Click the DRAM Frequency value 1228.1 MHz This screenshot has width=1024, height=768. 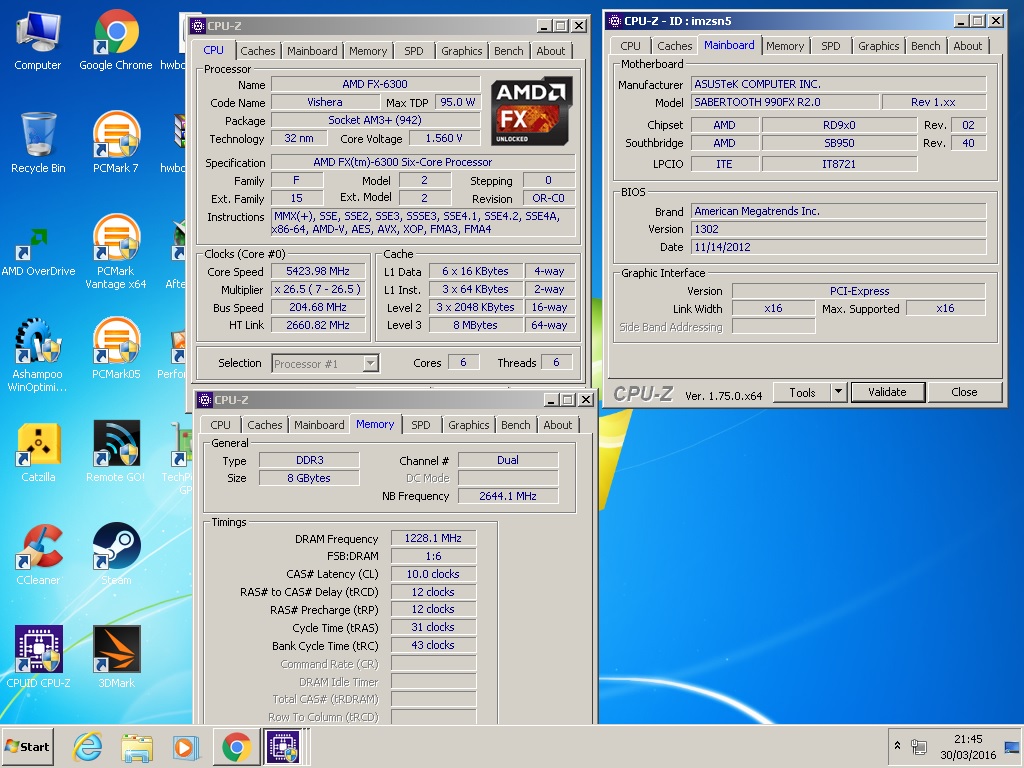point(433,538)
